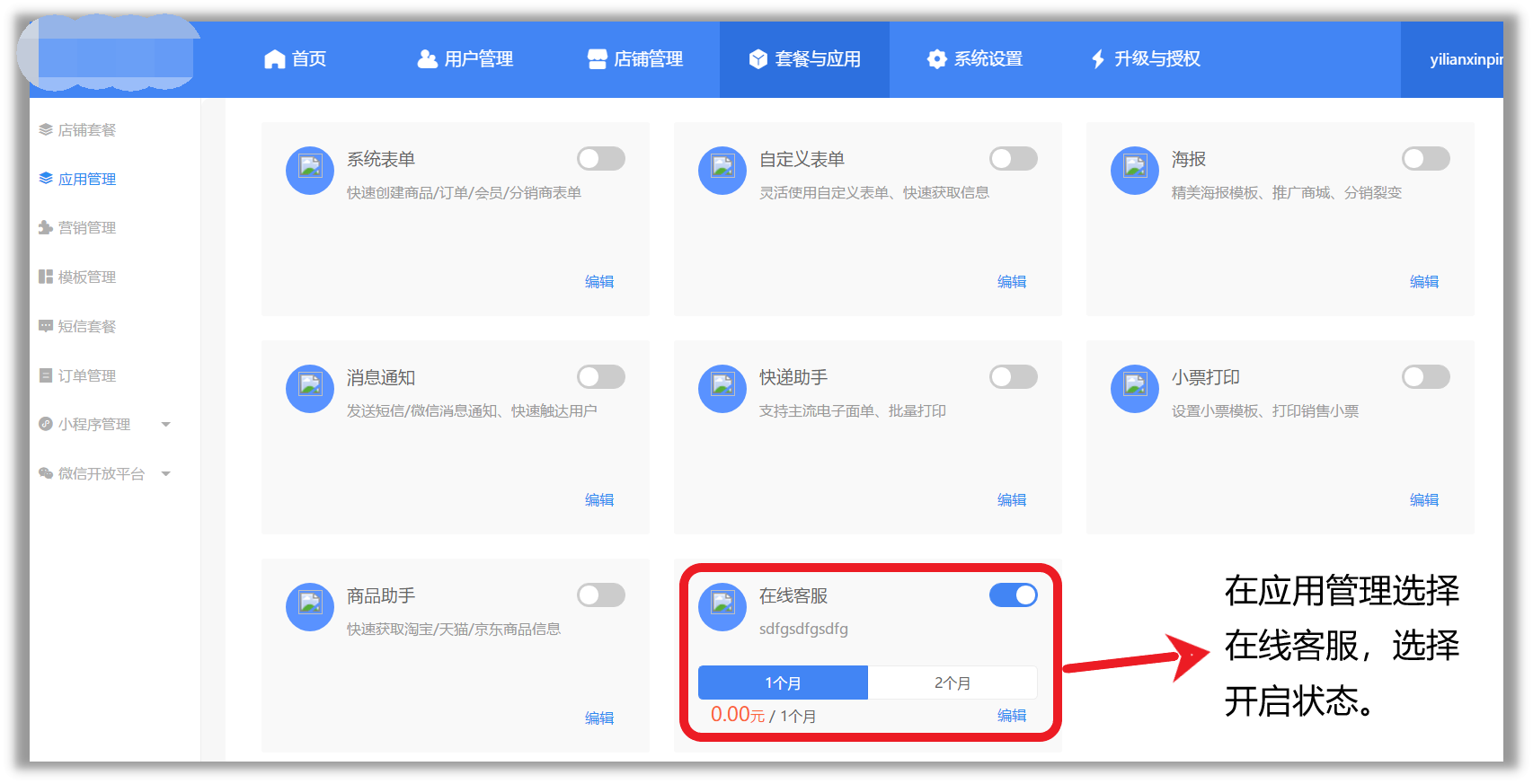Image resolution: width=1533 pixels, height=784 pixels.
Task: Click 编辑 on the 快递助手 card
Action: tap(1012, 500)
